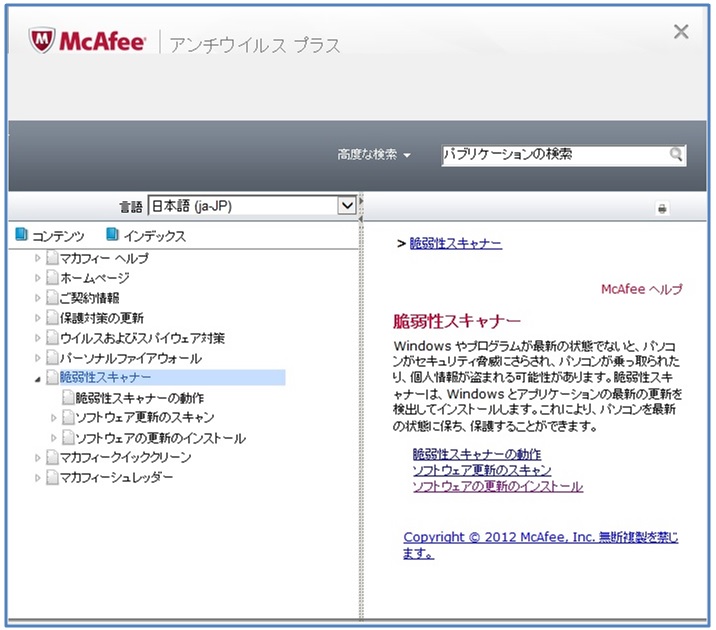716x630 pixels.
Task: Select 脆弱性スキャナーの動作 tree item
Action: click(139, 398)
